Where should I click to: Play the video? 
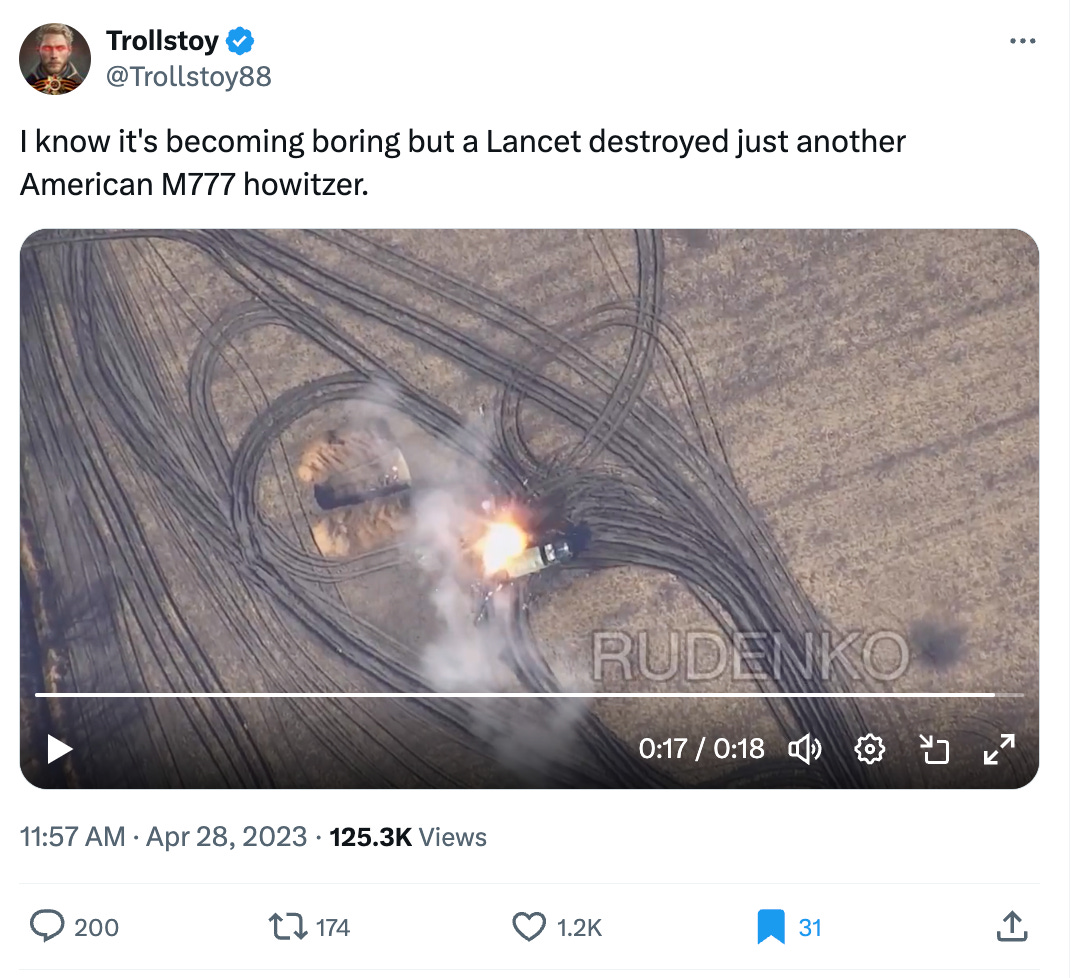tap(60, 749)
